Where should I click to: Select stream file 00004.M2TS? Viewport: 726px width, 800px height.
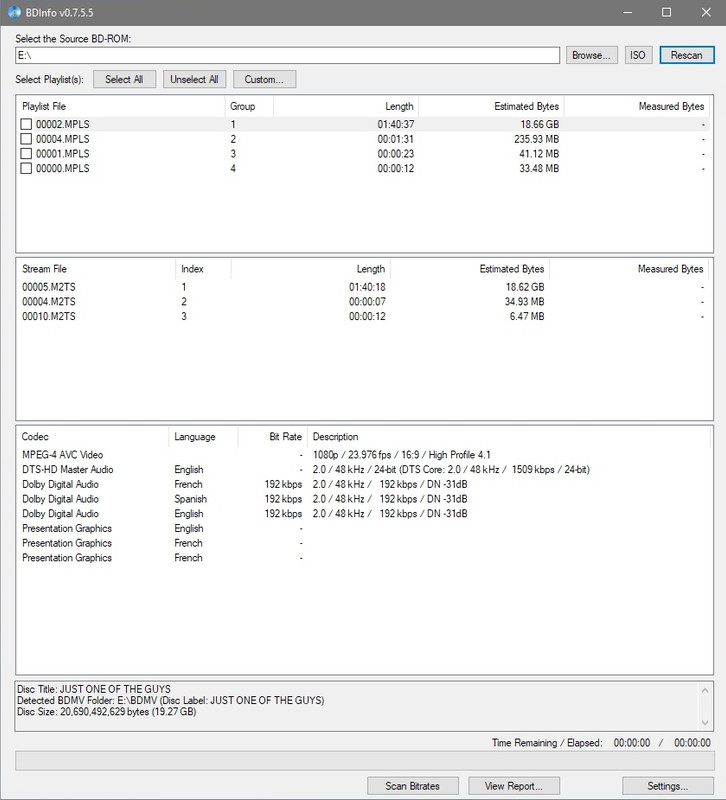click(x=49, y=302)
